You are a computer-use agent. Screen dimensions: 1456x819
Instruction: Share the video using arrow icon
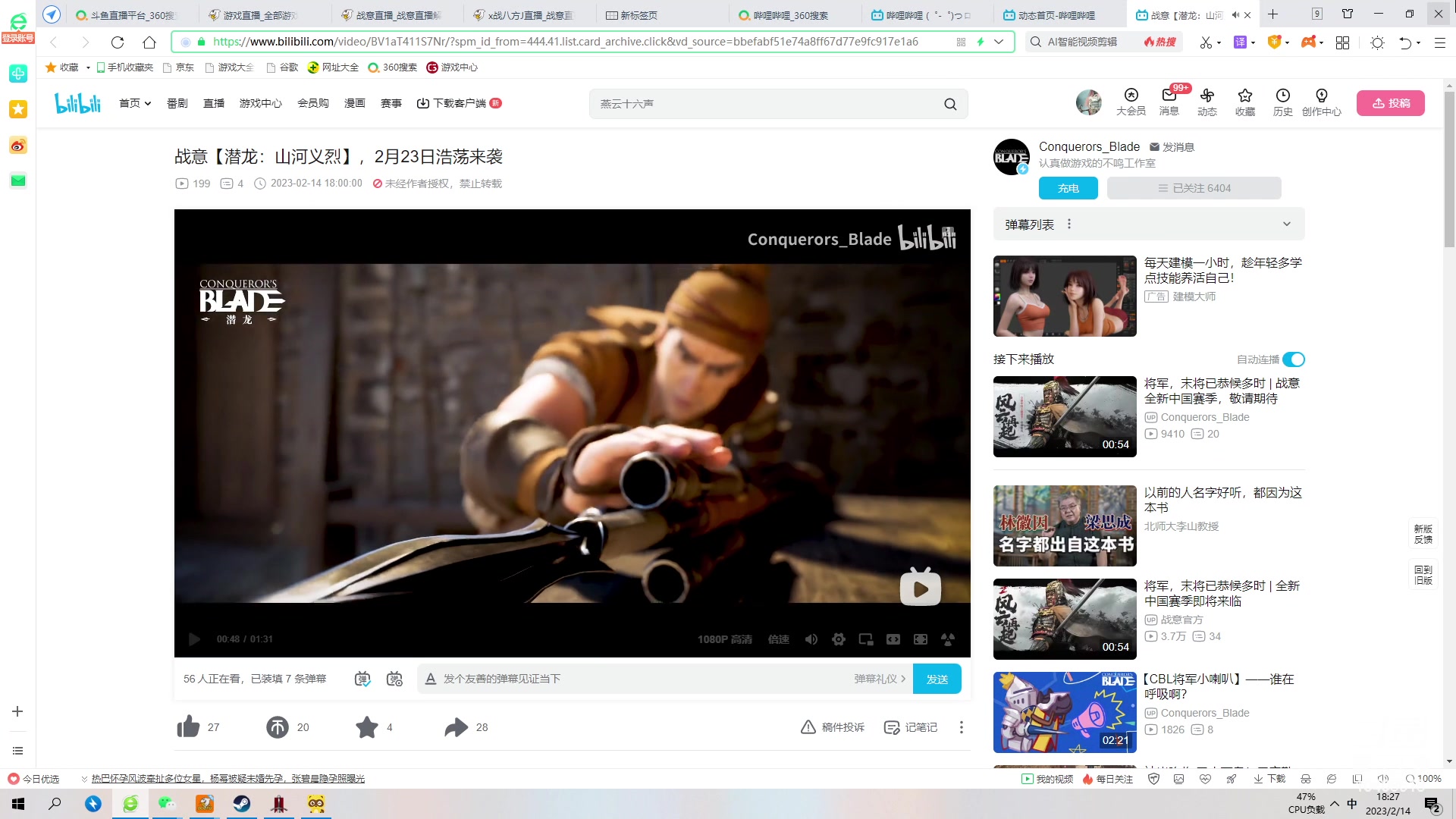pos(456,727)
